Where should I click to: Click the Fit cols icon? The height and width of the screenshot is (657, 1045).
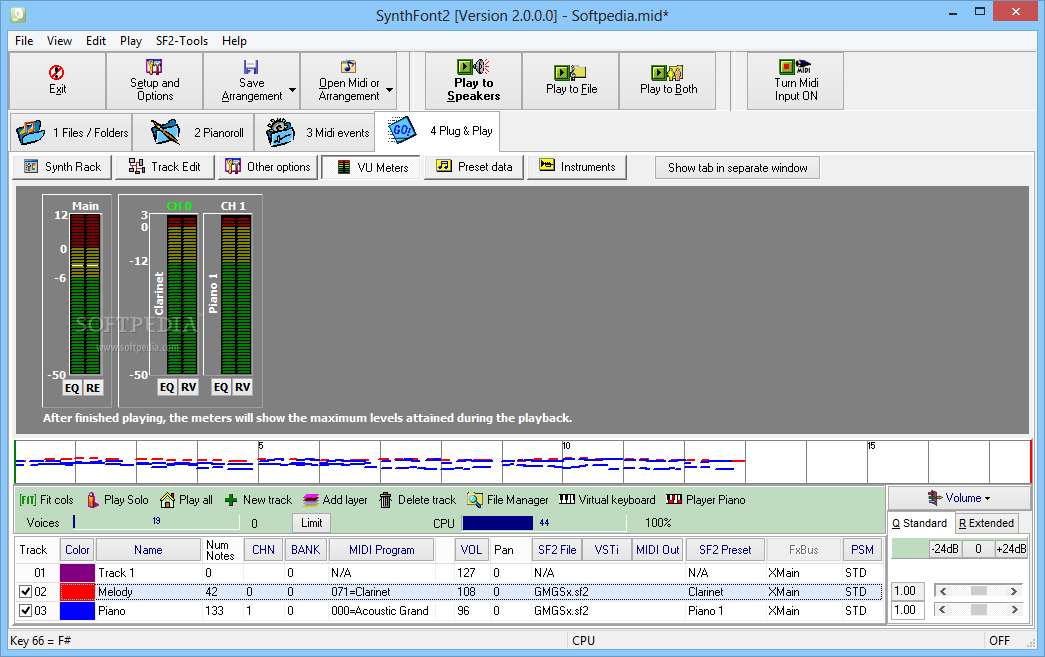tap(27, 500)
